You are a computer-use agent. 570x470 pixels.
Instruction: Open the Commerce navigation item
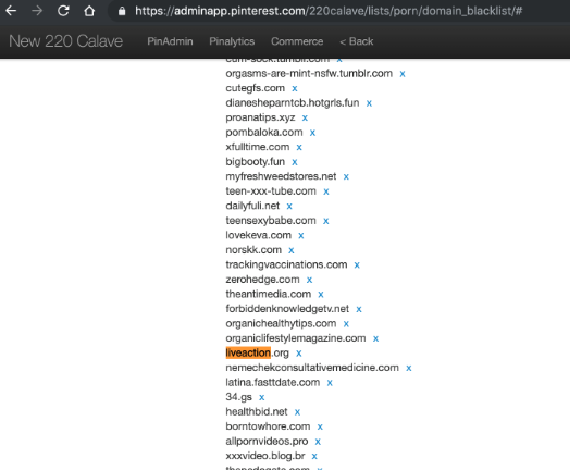click(297, 41)
